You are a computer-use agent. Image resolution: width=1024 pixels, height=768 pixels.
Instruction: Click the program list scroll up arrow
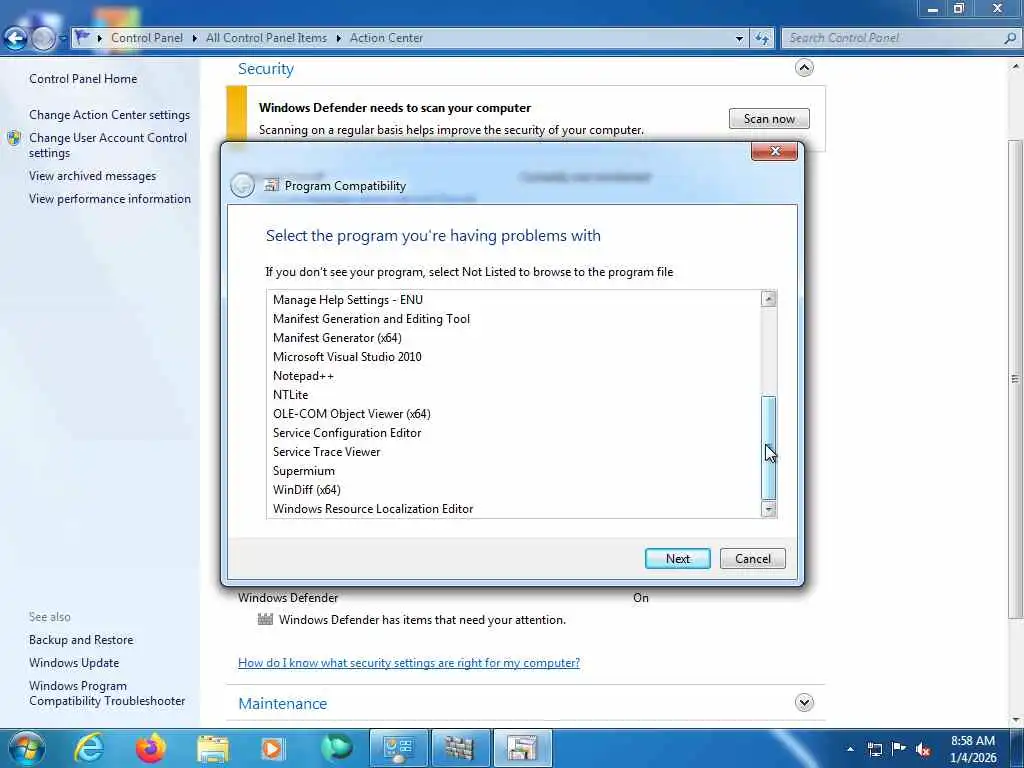tap(769, 299)
